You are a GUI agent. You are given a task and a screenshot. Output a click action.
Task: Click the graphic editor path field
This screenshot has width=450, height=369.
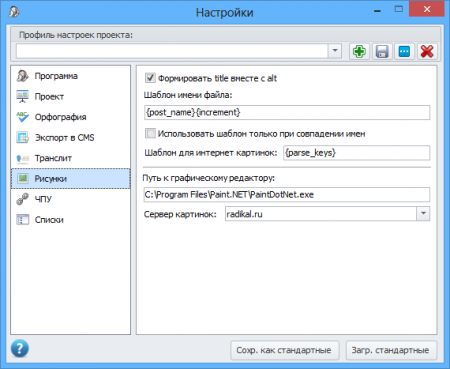[287, 195]
